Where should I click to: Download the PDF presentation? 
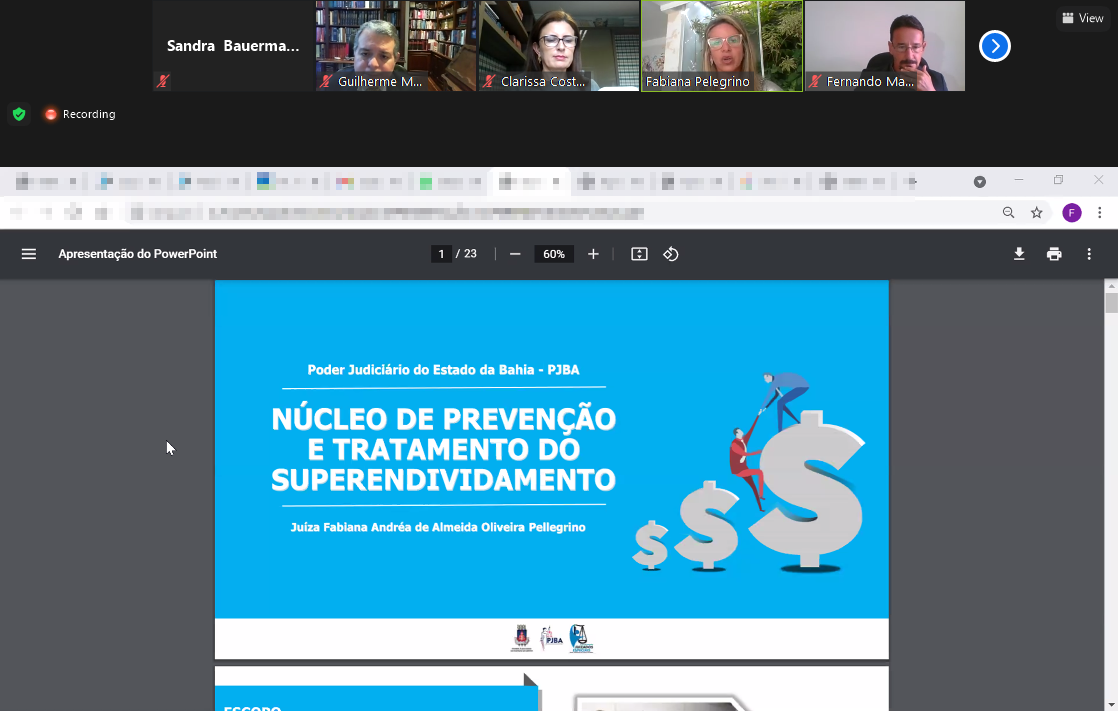click(x=1019, y=254)
